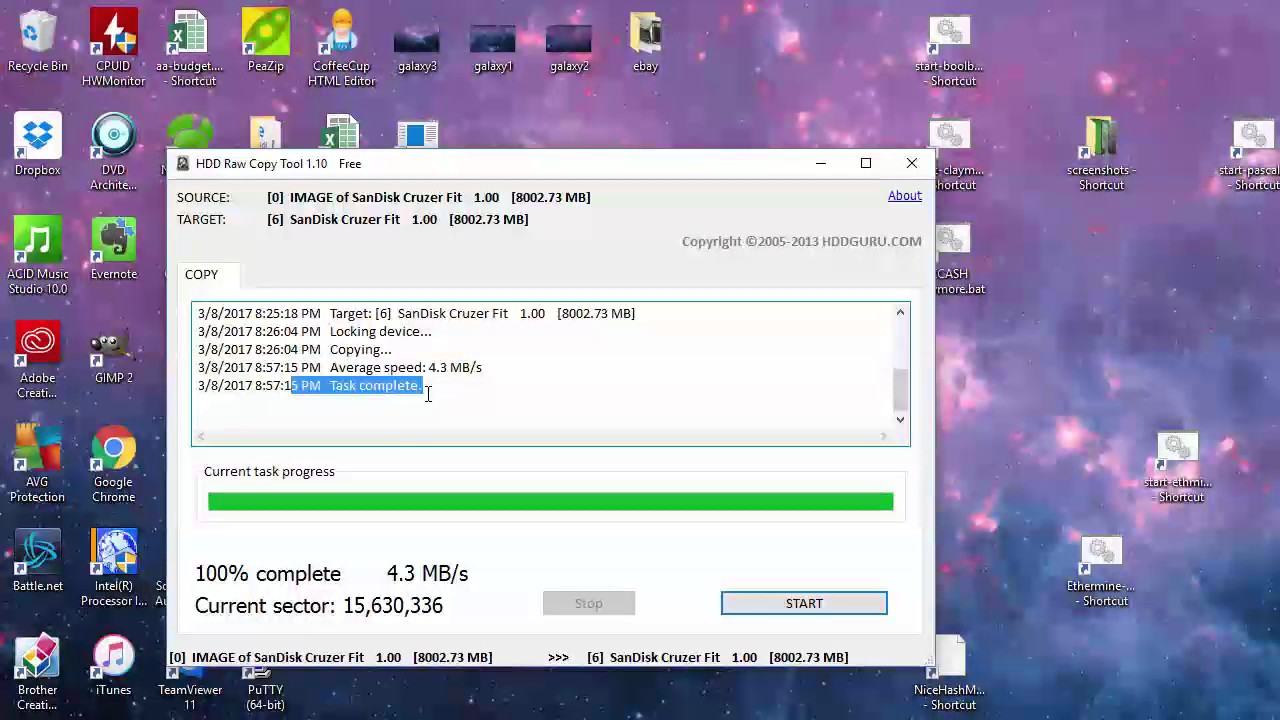
Task: Launch PeaZip from the desktop
Action: [265, 40]
